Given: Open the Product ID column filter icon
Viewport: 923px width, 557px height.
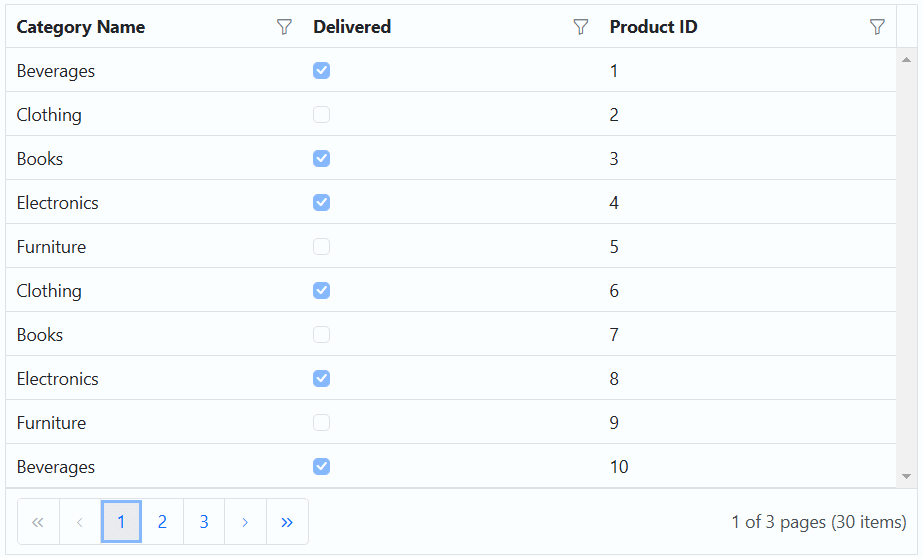Looking at the screenshot, I should [877, 27].
